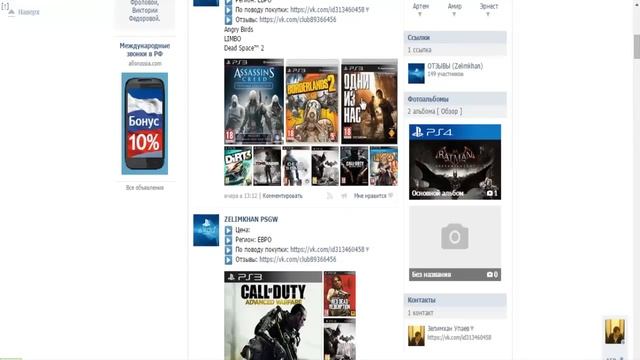Open the share icon under the Assassin's Creed post

[x=329, y=196]
